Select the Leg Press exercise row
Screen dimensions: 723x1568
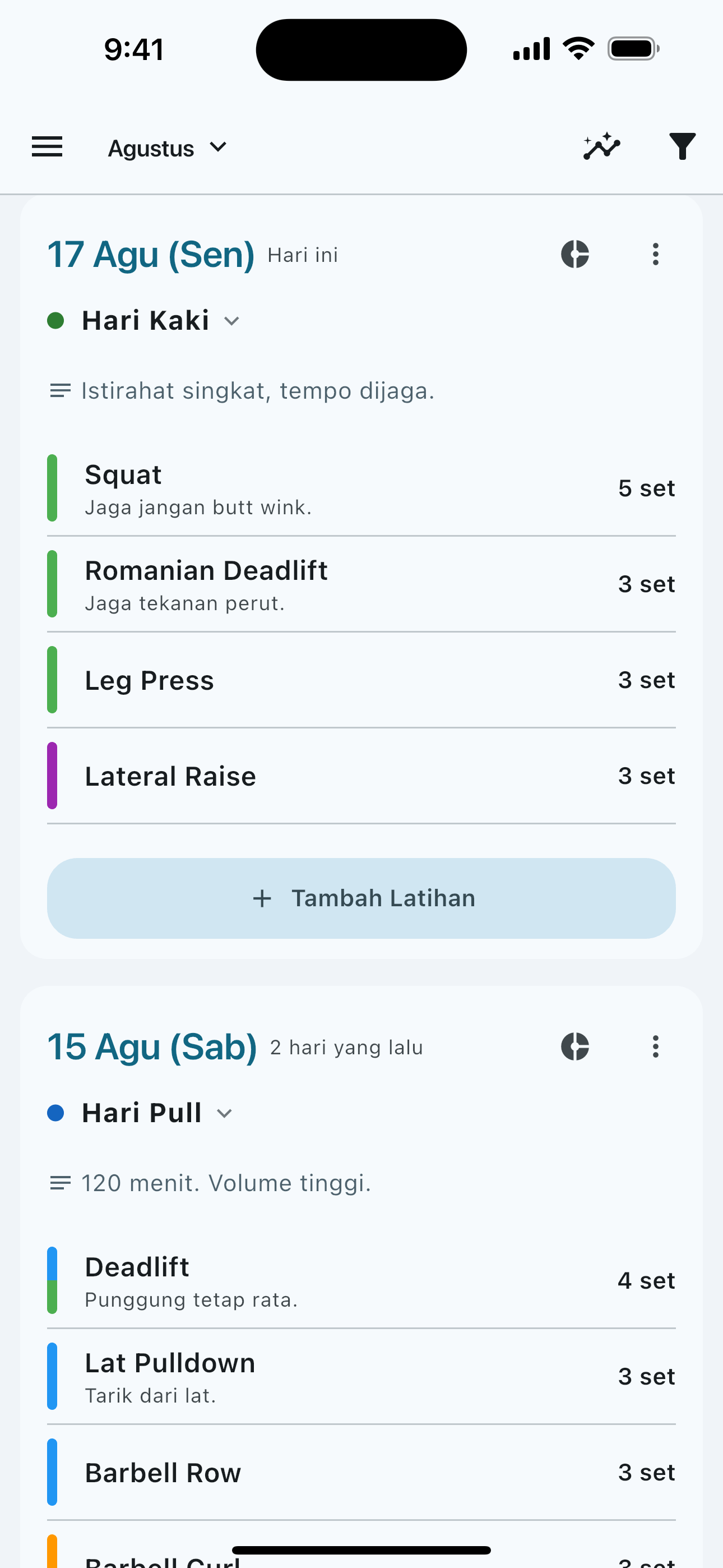click(x=361, y=680)
